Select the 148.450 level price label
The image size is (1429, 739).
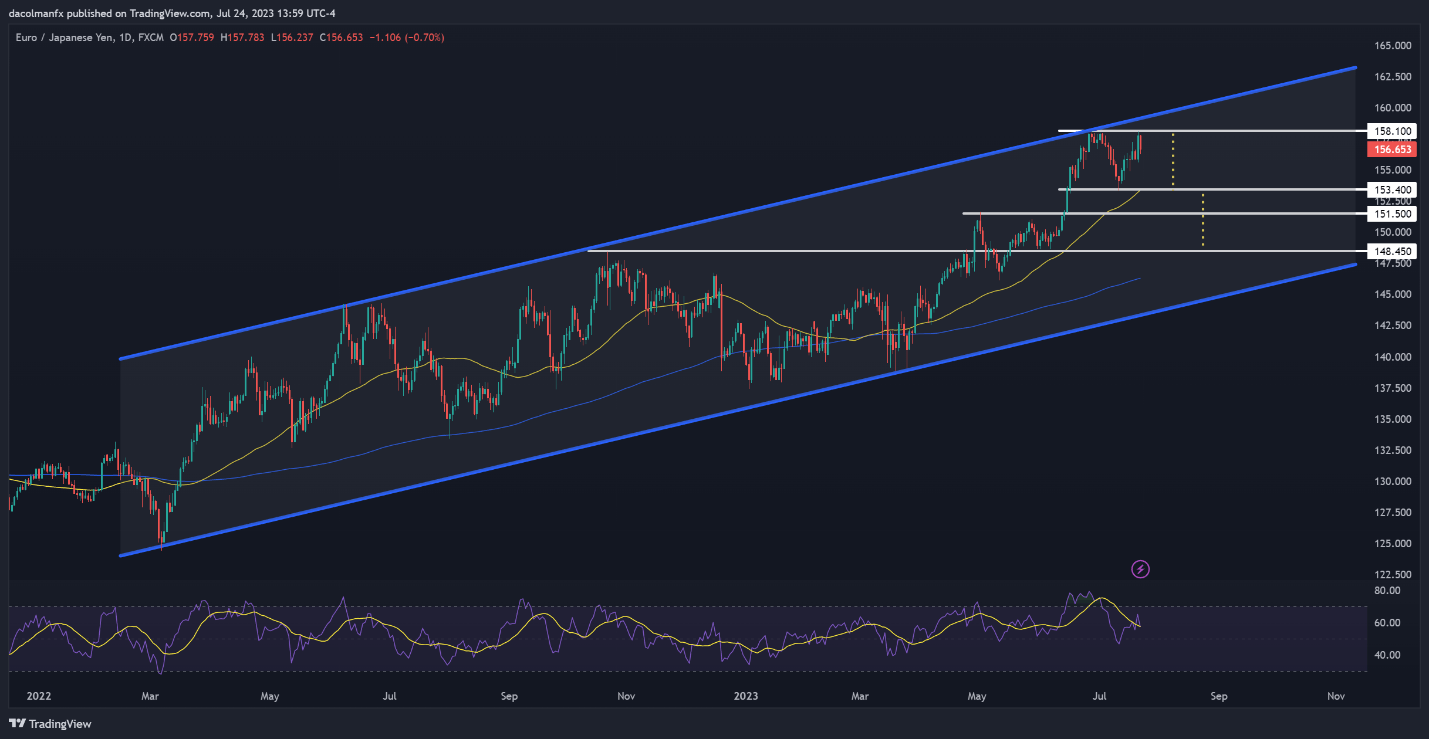pyautogui.click(x=1391, y=250)
